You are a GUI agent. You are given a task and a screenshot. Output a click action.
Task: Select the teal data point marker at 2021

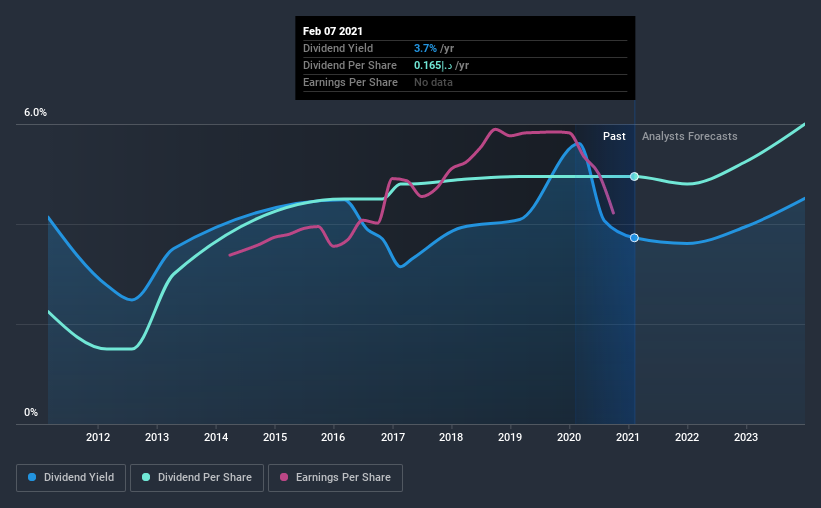pos(634,176)
